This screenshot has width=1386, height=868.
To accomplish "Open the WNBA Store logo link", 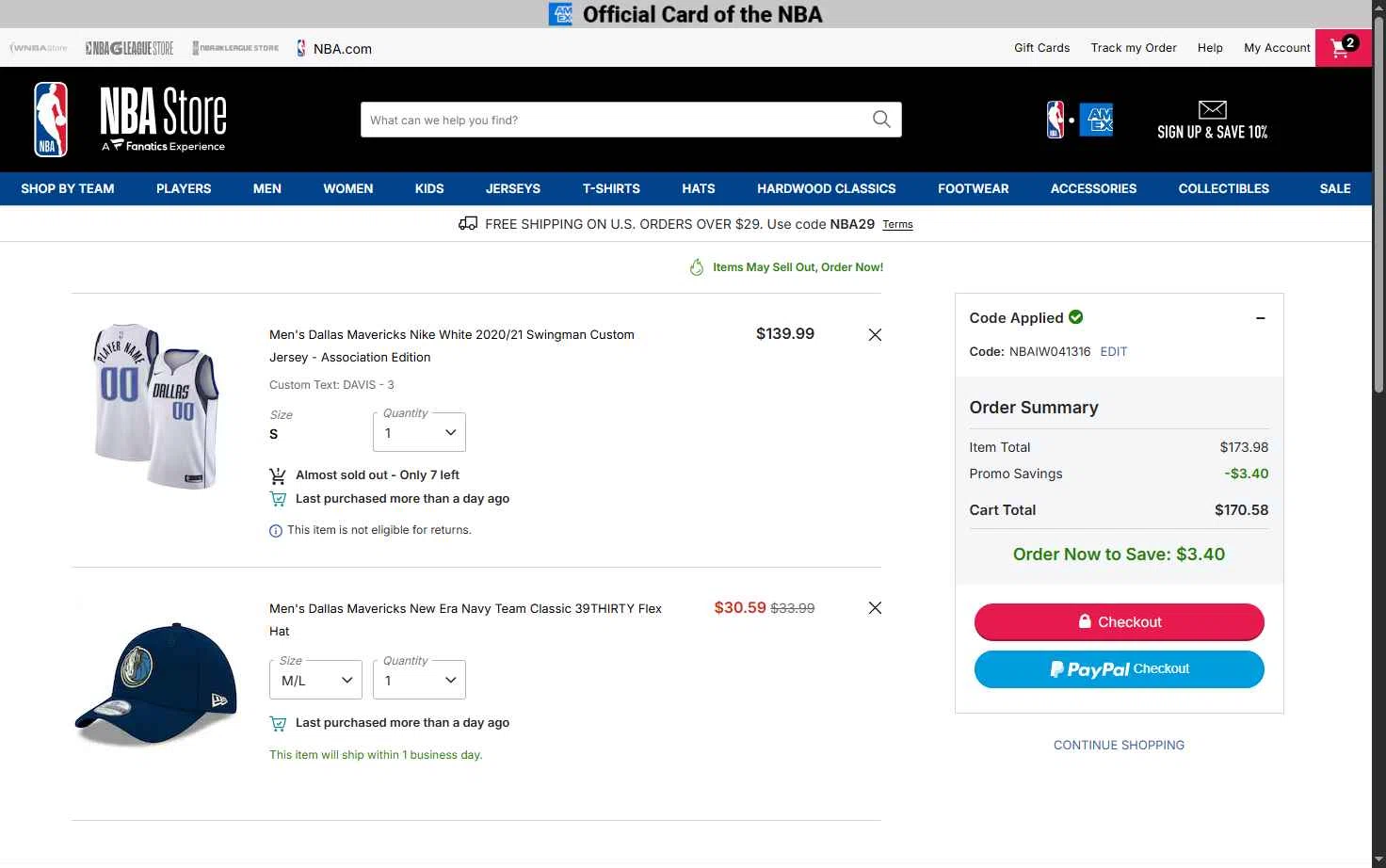I will click(x=39, y=48).
